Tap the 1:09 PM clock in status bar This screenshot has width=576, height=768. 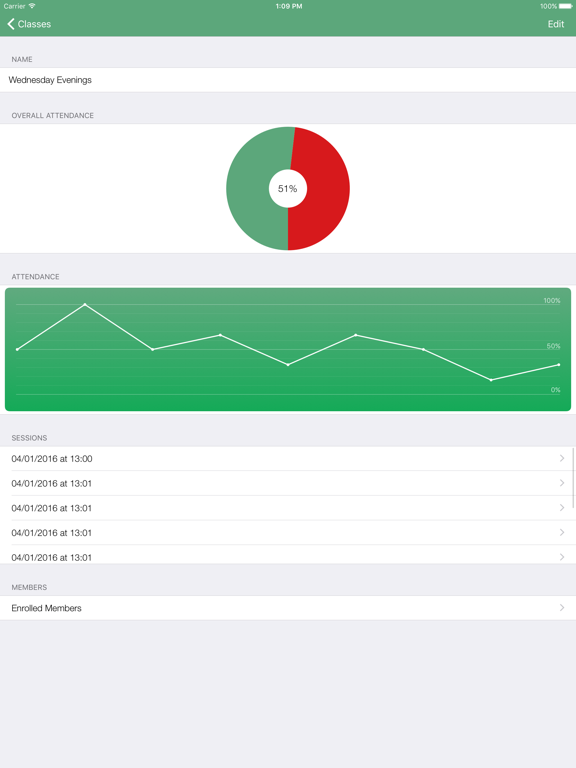tap(288, 6)
